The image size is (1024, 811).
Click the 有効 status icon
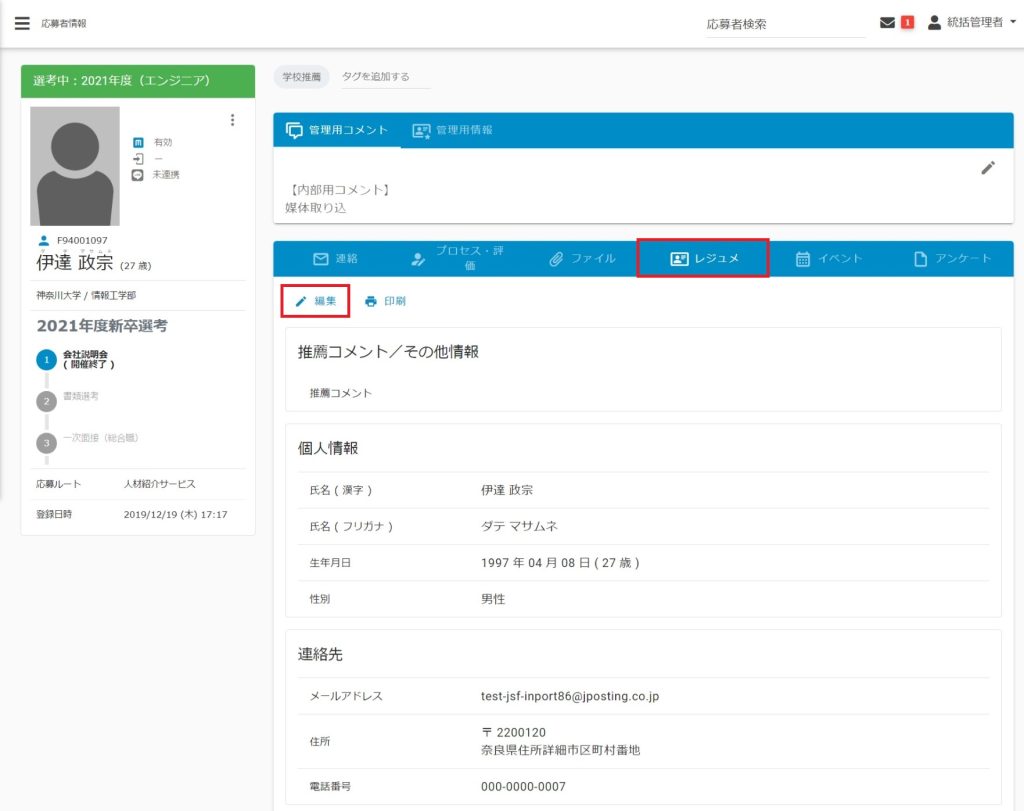point(138,143)
